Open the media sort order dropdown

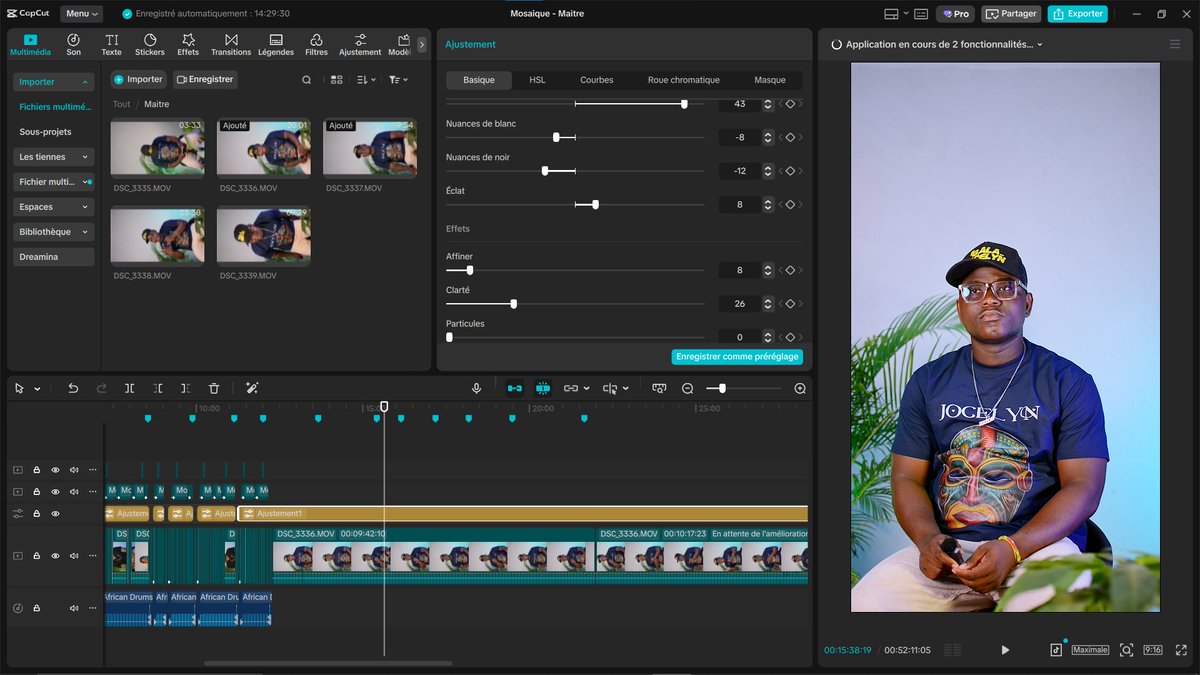(x=367, y=79)
